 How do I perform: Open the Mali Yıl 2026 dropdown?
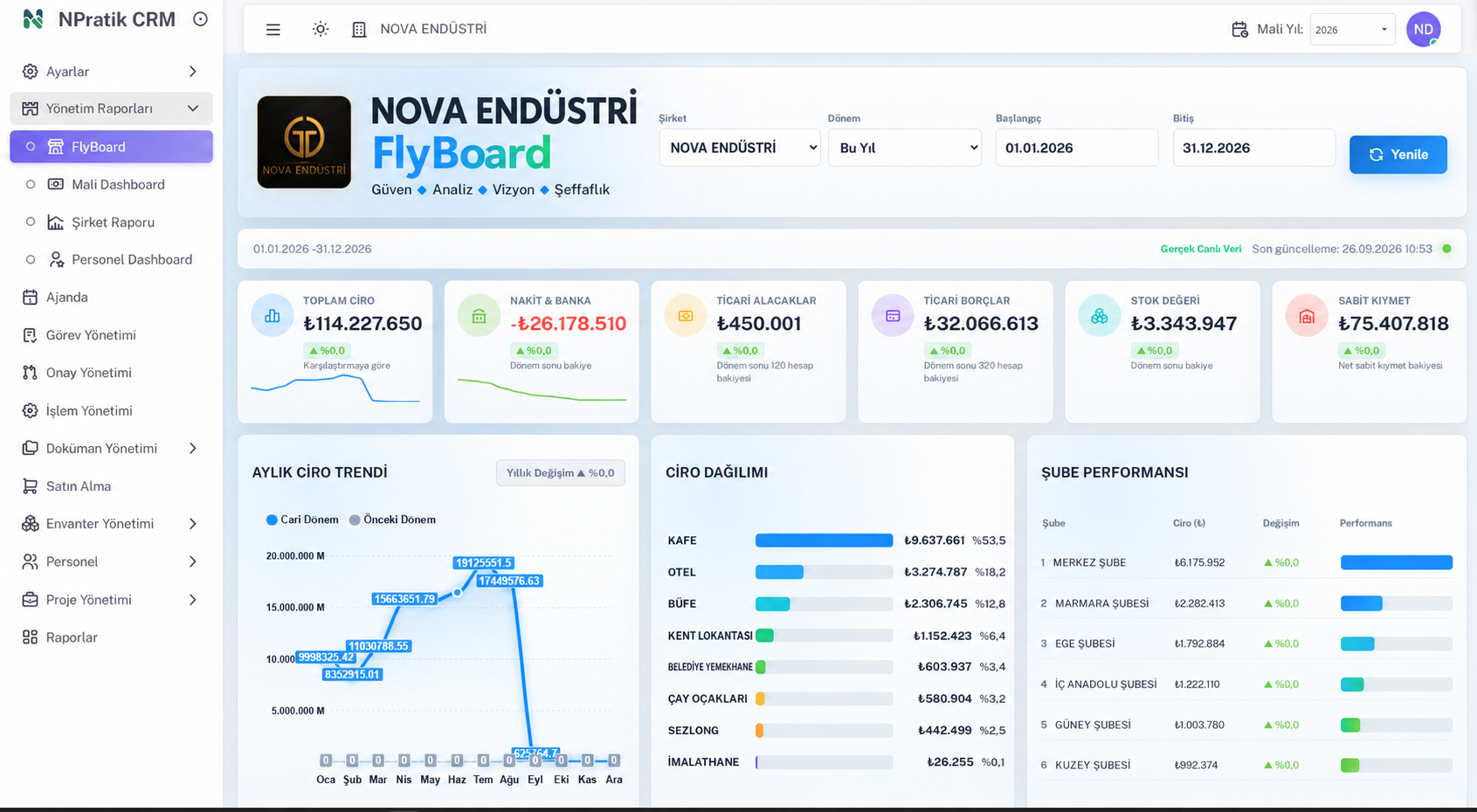(x=1352, y=30)
